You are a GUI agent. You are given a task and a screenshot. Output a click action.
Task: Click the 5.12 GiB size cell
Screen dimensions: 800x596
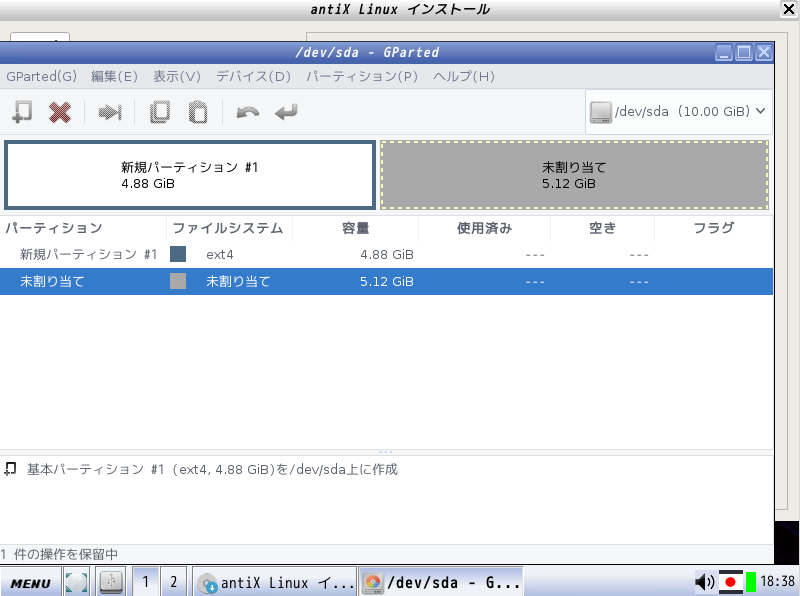click(x=387, y=282)
